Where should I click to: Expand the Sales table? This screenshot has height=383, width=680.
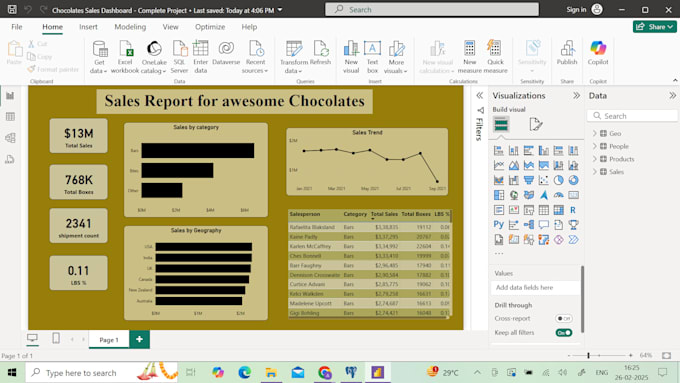tap(595, 172)
